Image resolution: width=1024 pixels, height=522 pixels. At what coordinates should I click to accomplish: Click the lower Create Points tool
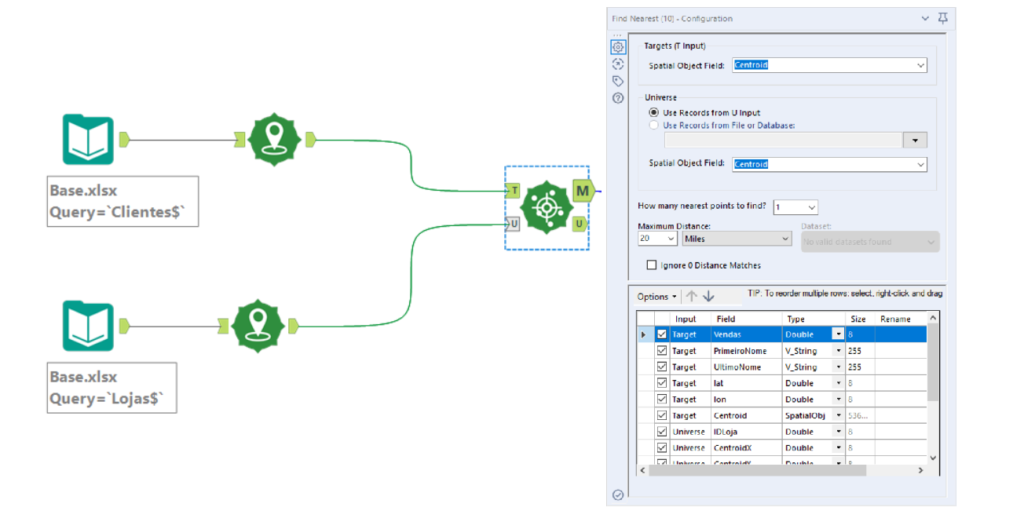point(258,326)
